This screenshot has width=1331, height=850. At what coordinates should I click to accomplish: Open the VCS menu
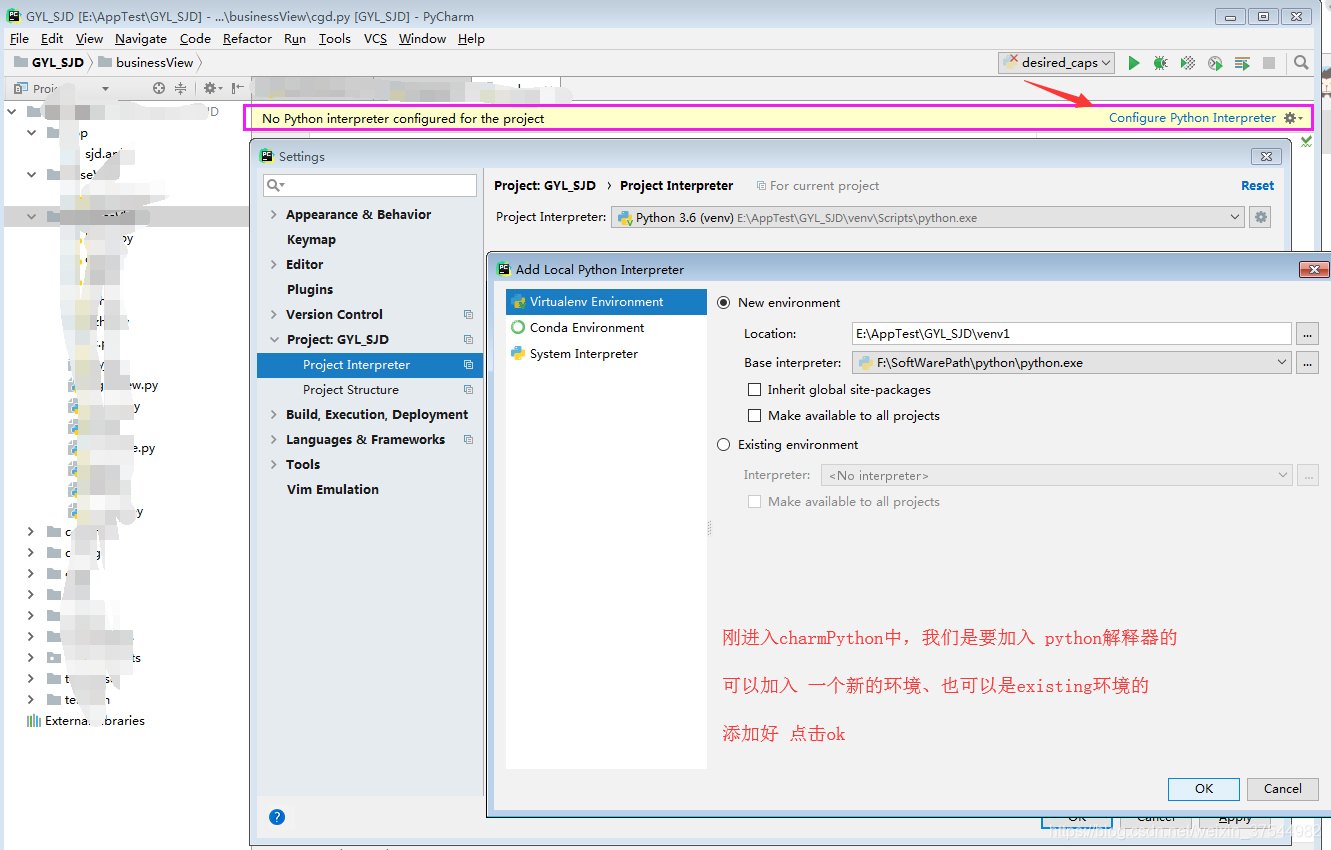tap(375, 39)
